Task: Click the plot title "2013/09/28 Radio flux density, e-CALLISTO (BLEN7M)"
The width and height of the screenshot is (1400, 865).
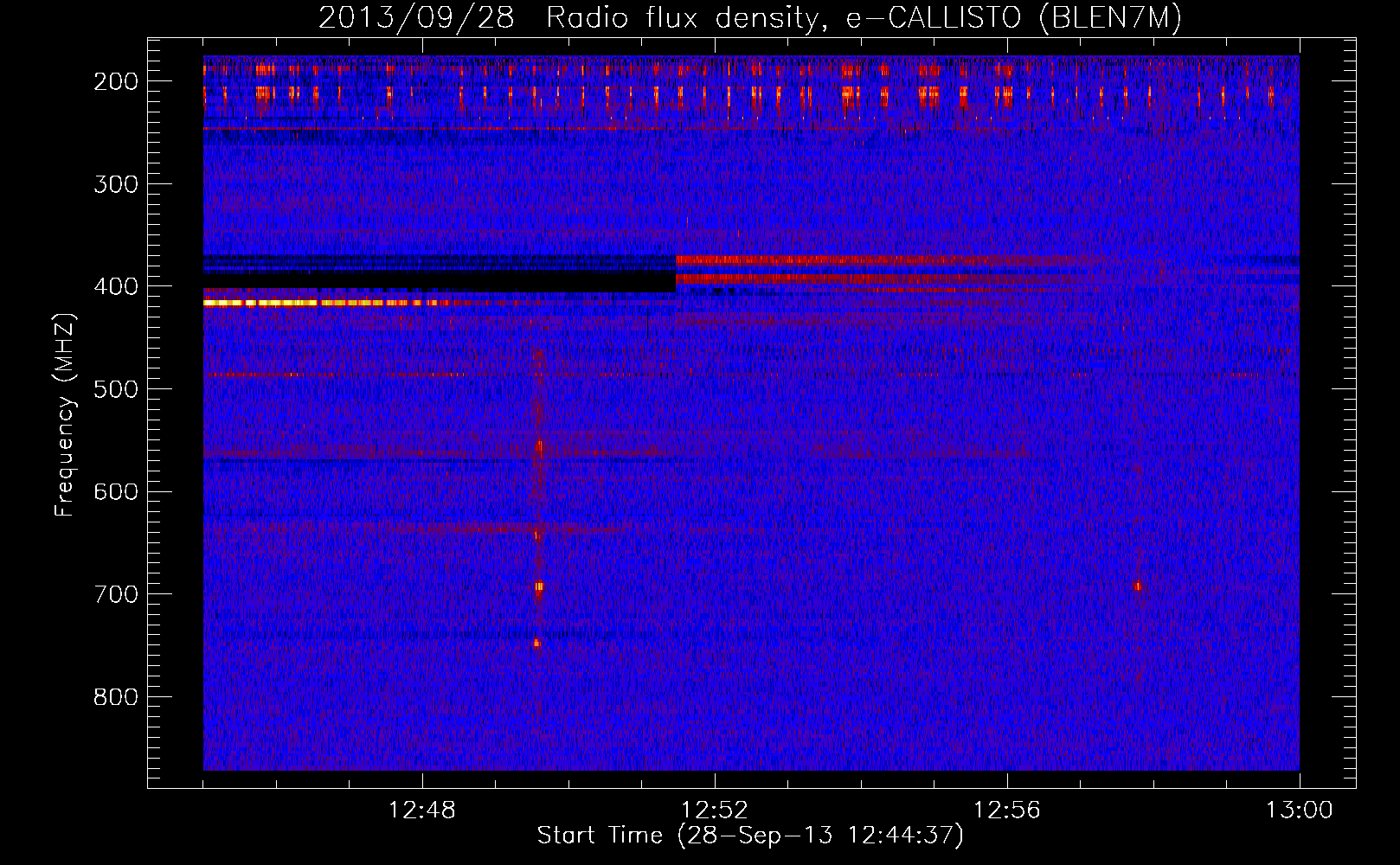Action: pos(750,17)
